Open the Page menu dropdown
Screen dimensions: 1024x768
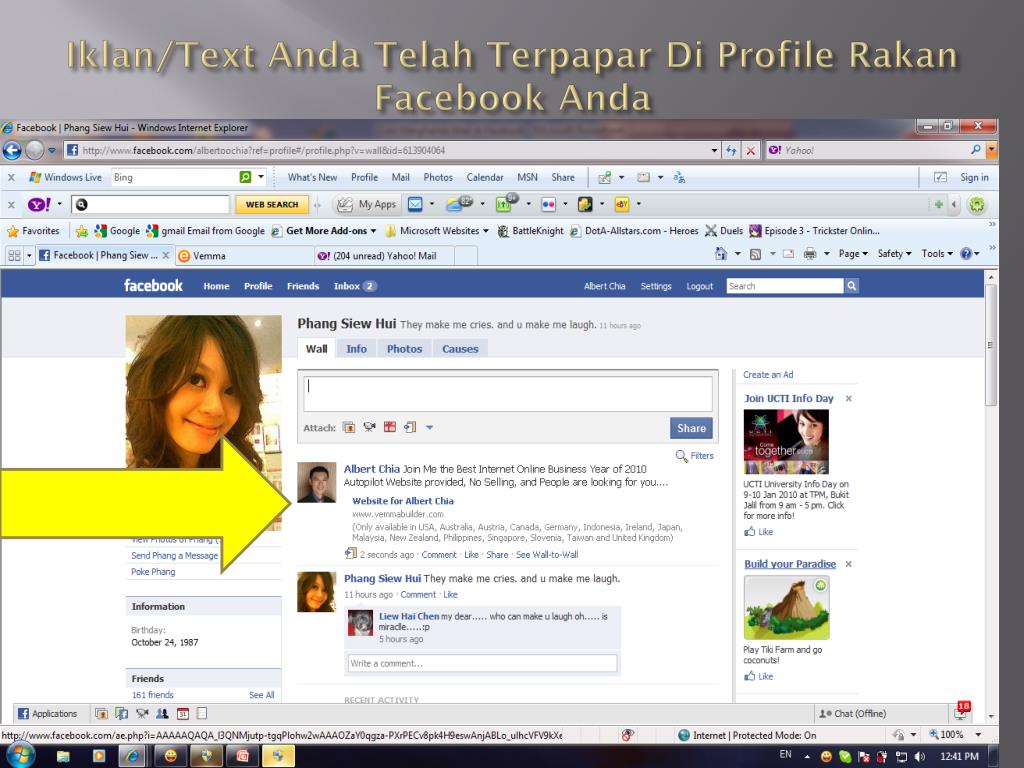click(x=853, y=253)
